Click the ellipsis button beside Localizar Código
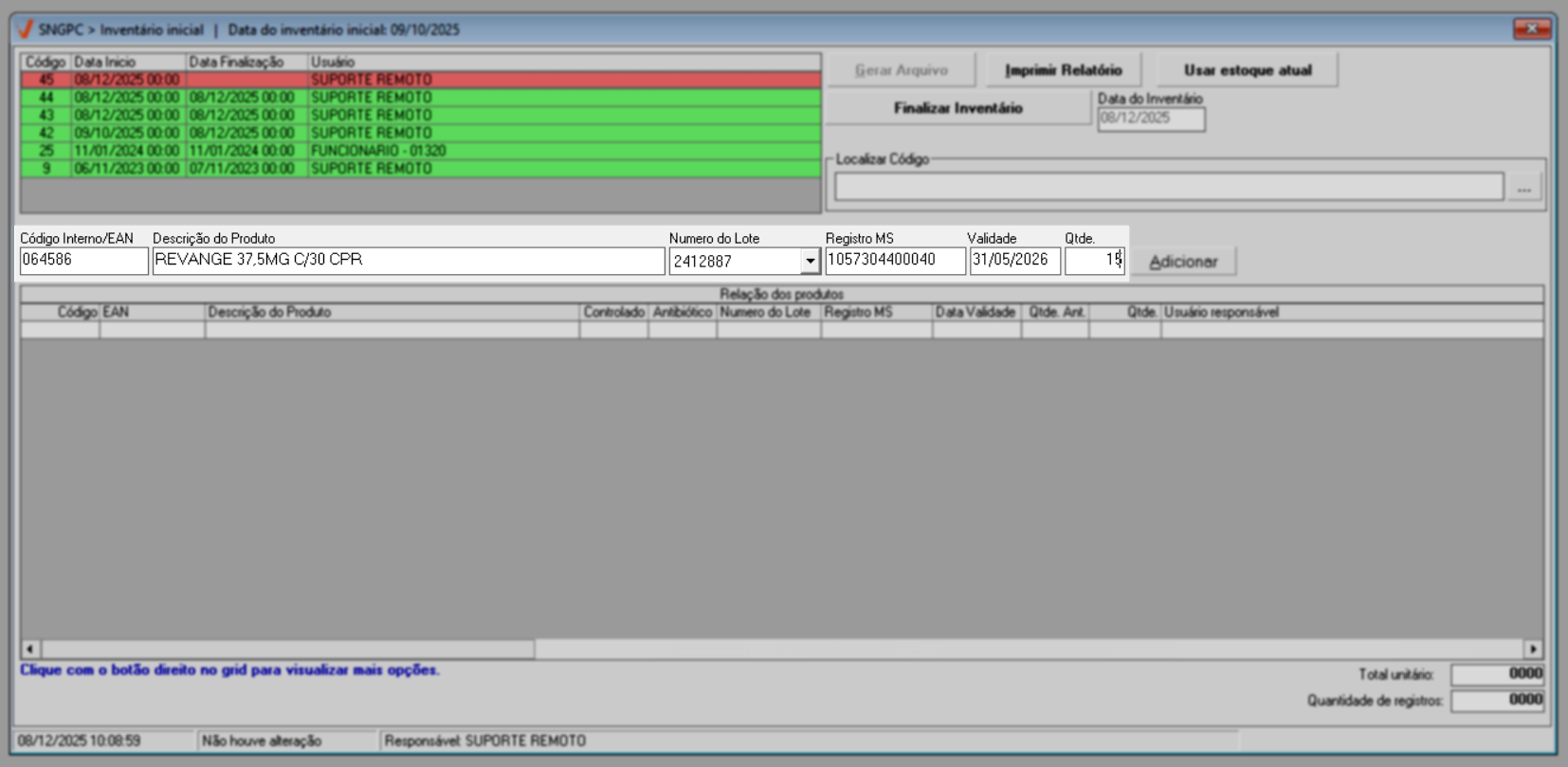Image resolution: width=1568 pixels, height=767 pixels. pyautogui.click(x=1523, y=188)
